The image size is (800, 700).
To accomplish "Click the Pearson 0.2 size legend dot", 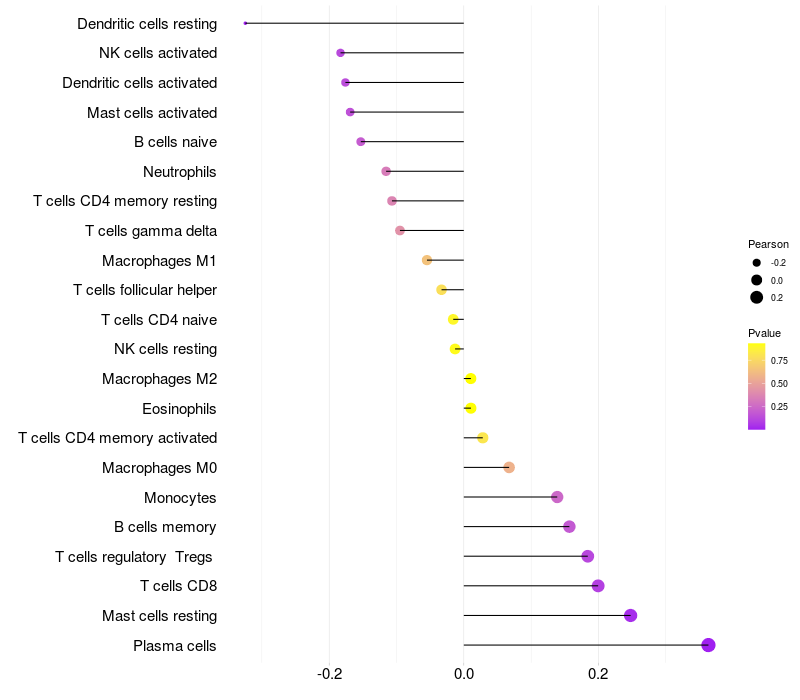I will (757, 297).
